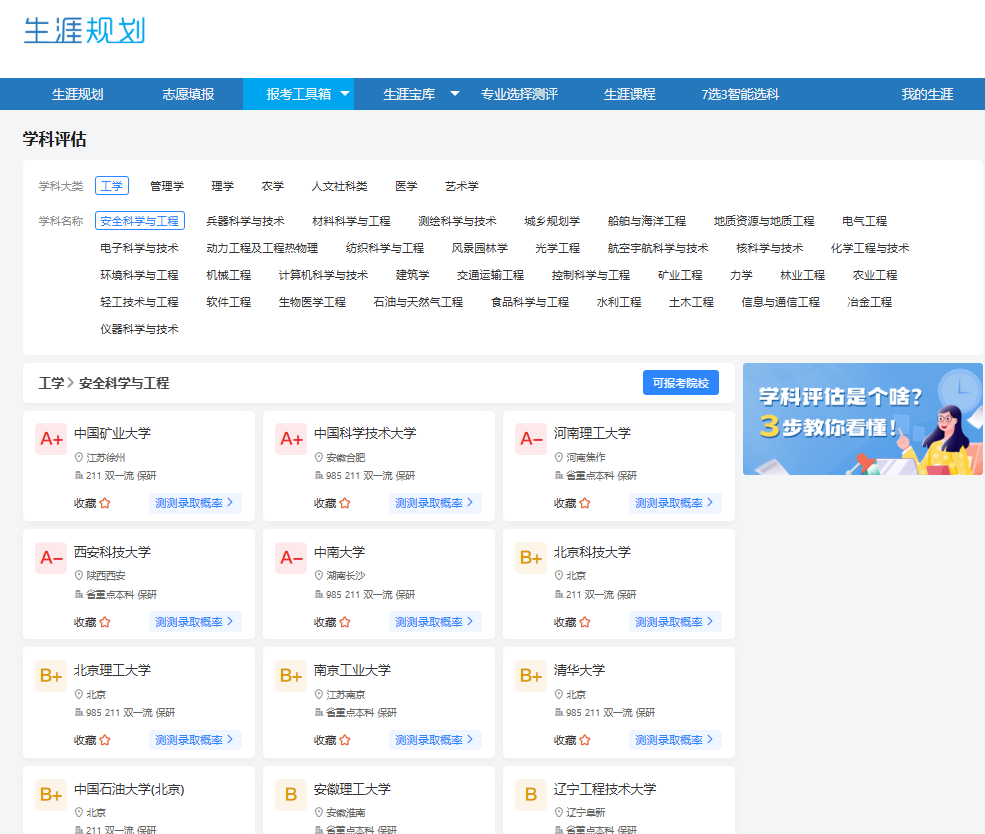985x834 pixels.
Task: Click A- badge beside 河南理工大学
Action: click(x=531, y=438)
